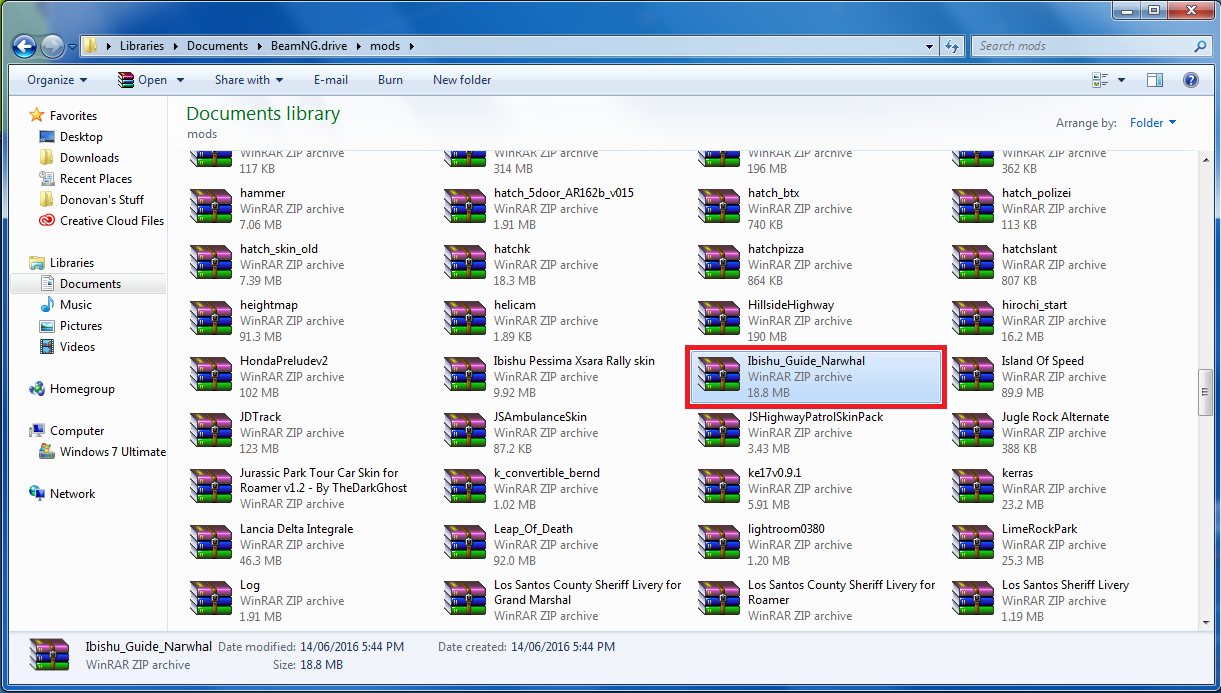Click the Music library icon
The width and height of the screenshot is (1221, 693).
[x=46, y=305]
